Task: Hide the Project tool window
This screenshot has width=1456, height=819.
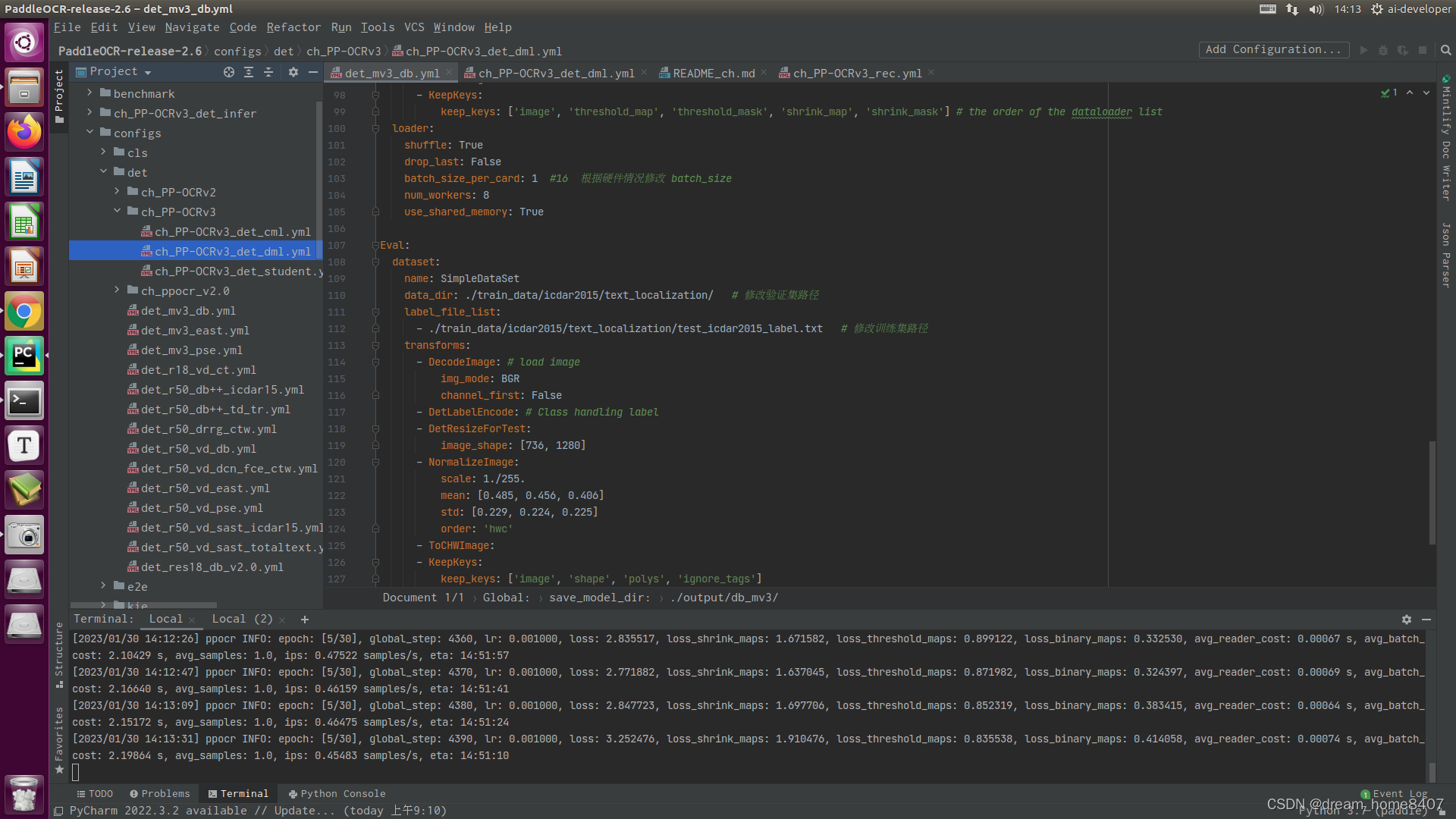Action: (313, 72)
